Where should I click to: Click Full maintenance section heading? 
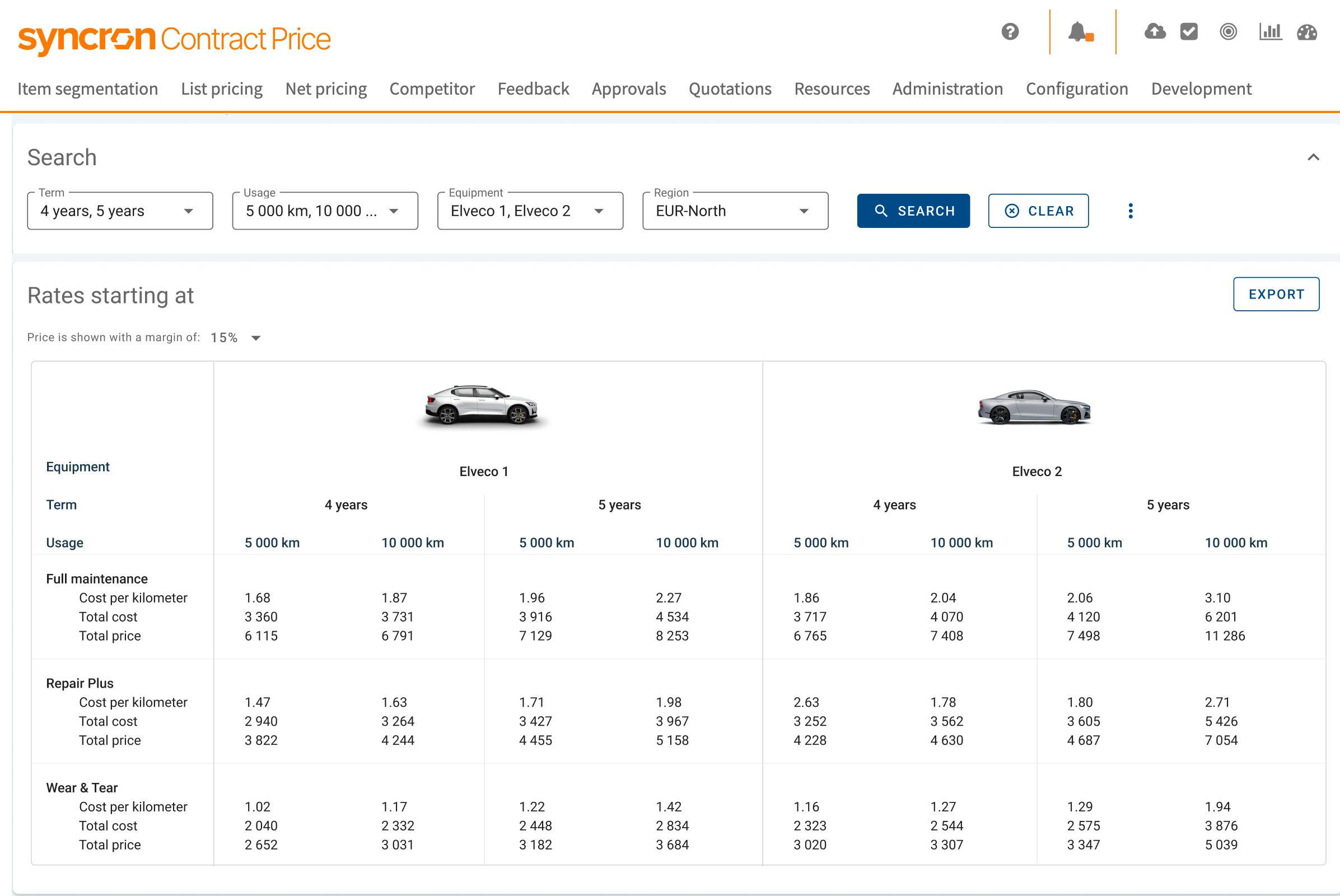pos(96,579)
